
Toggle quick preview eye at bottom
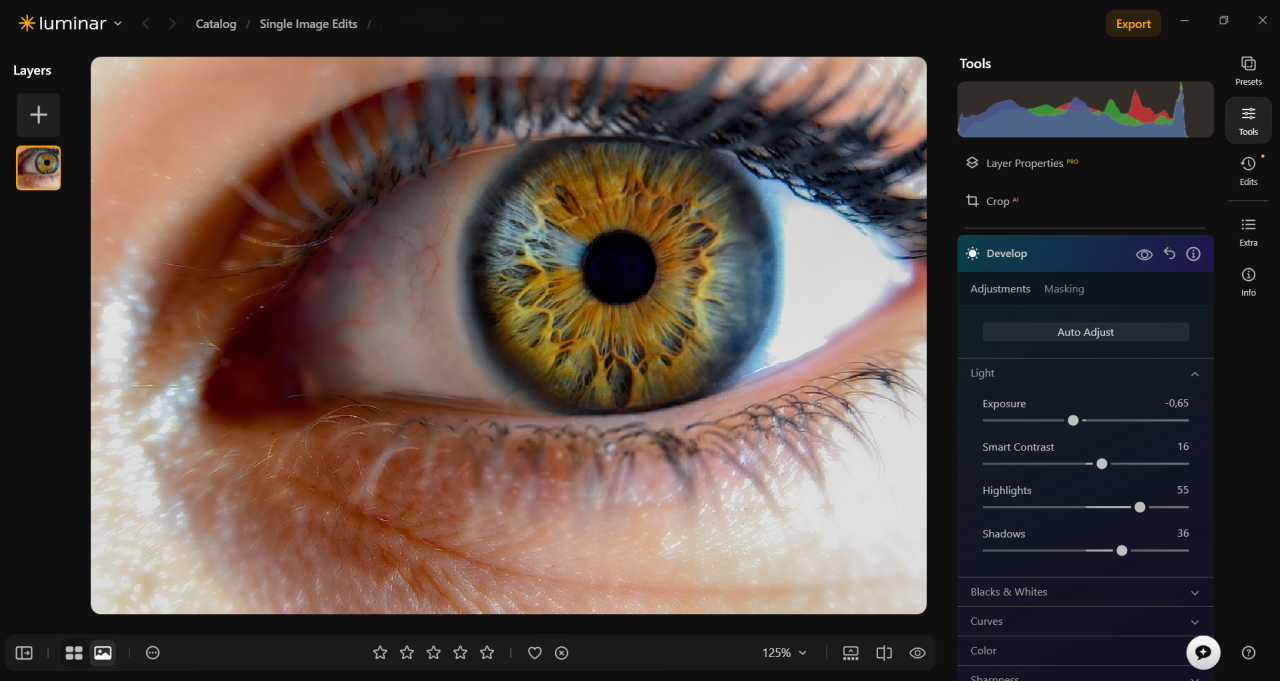click(x=917, y=653)
